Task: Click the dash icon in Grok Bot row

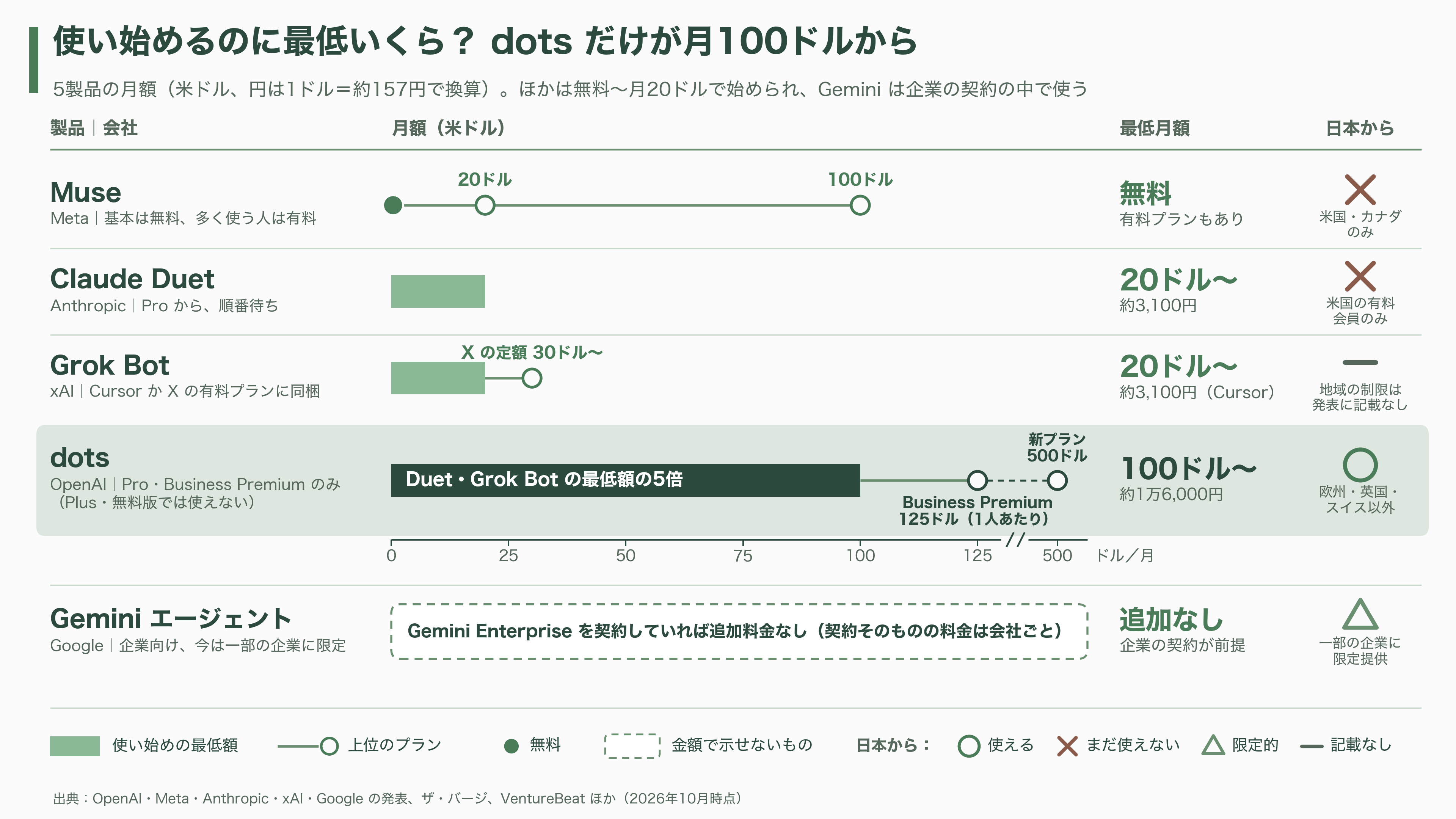Action: coord(1360,362)
